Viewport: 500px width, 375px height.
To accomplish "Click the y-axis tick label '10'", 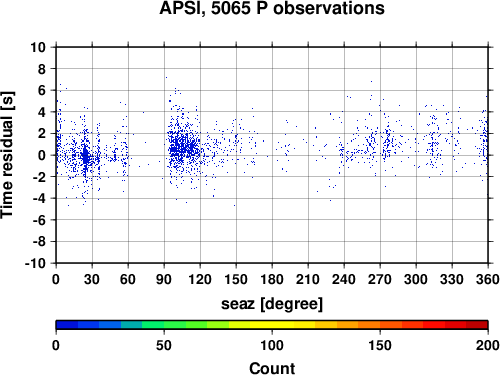I will (38, 47).
